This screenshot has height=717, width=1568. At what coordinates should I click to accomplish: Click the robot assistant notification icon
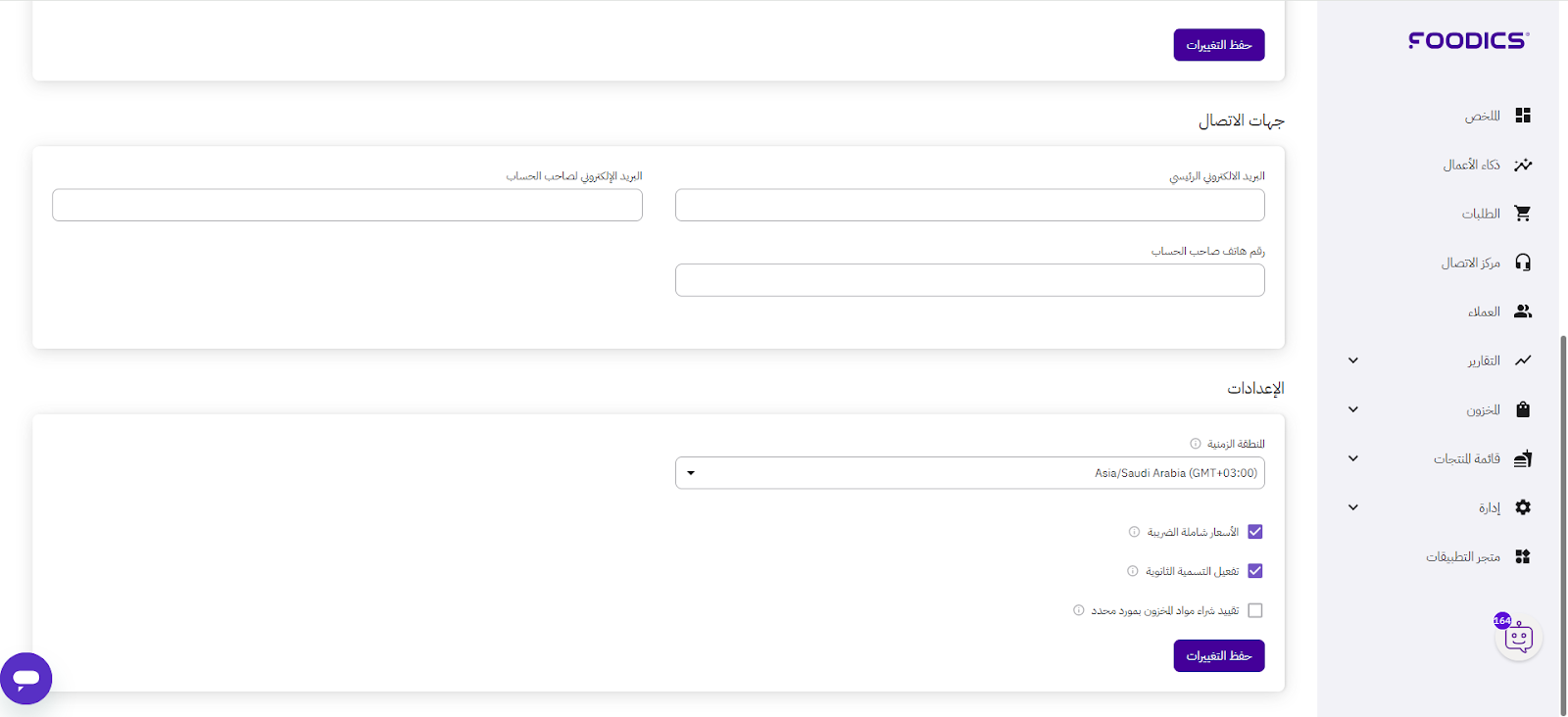pyautogui.click(x=1518, y=639)
